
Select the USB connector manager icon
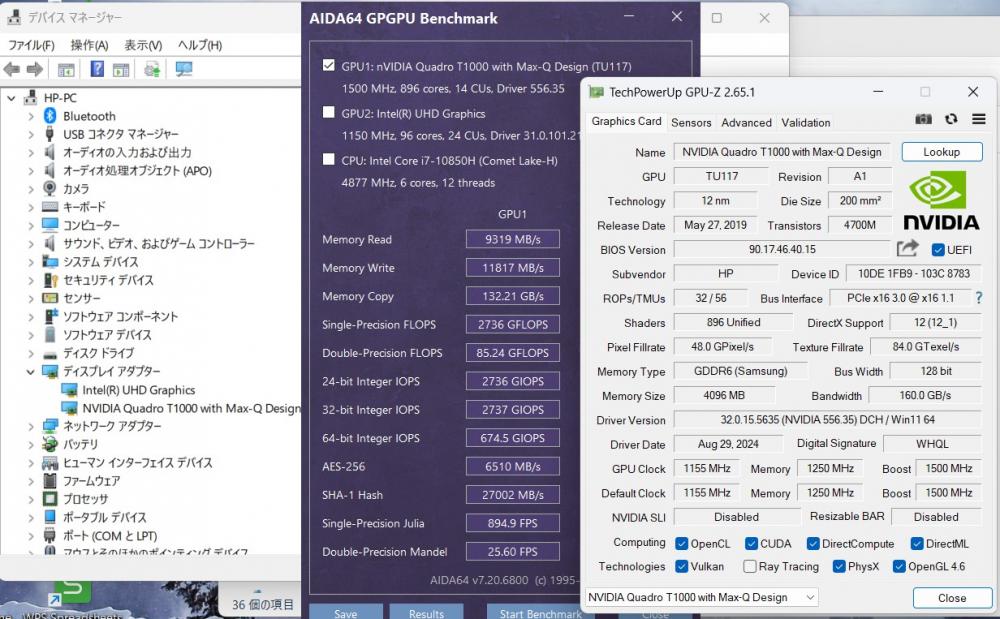49,134
